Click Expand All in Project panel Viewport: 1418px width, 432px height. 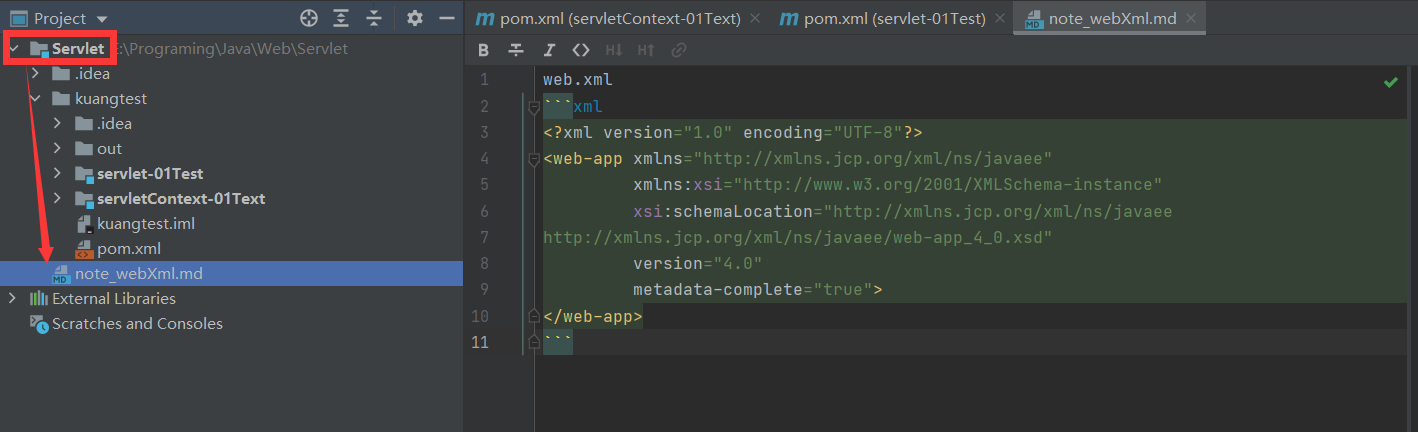341,18
